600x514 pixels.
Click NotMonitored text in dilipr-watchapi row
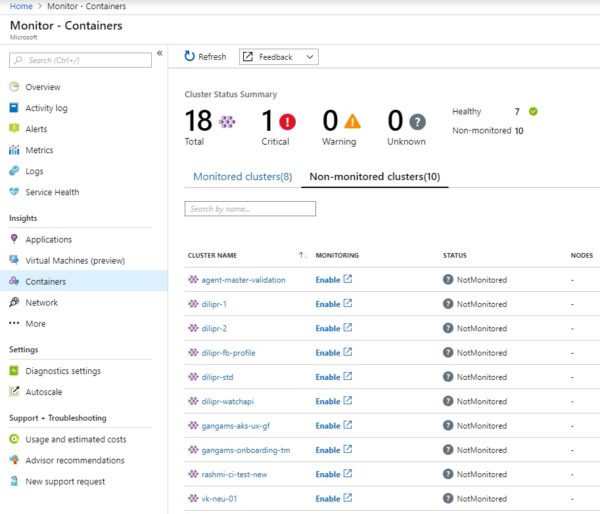click(482, 401)
